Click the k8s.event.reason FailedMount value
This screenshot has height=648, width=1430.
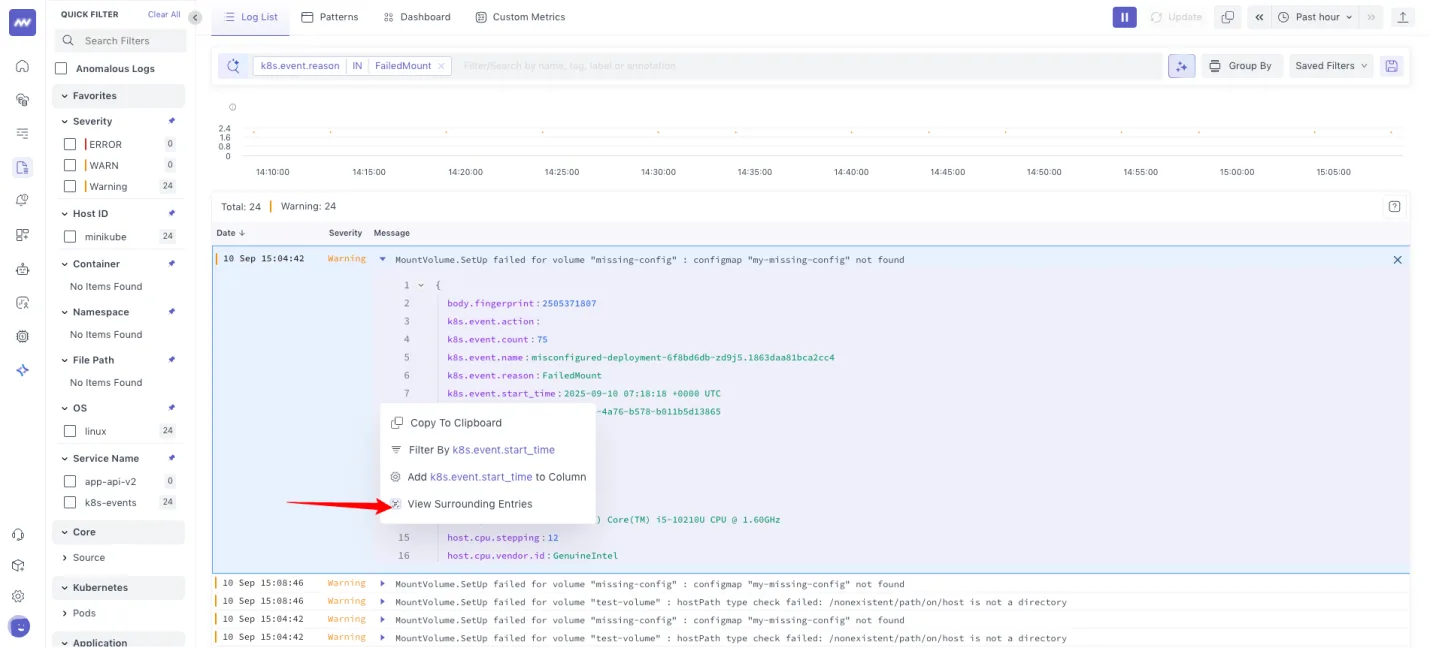click(571, 376)
